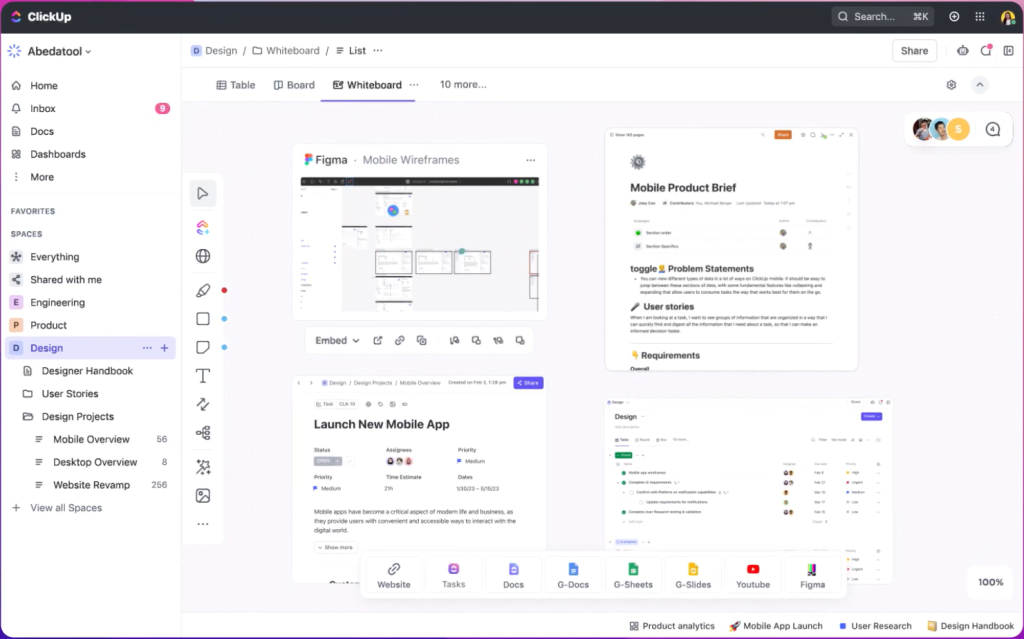Screen dimensions: 1024x639
Task: Select the square shape tool
Action: [203, 319]
